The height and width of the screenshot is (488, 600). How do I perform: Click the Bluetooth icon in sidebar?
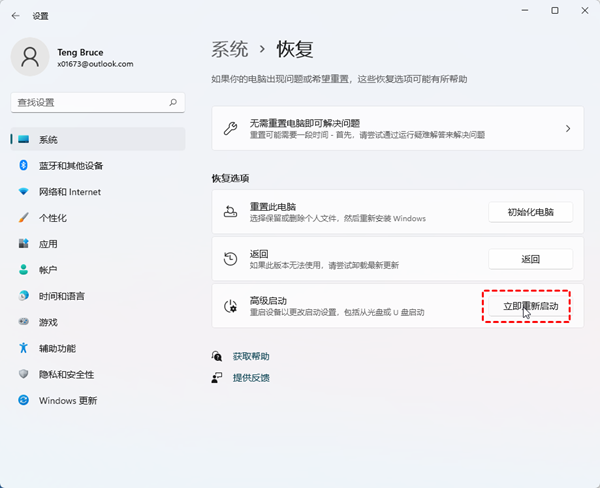click(23, 165)
